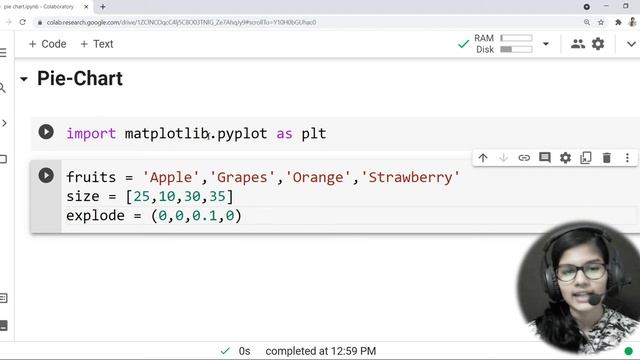Click the RAM usage bar
Screen dimensions: 640x360
[x=516, y=38]
